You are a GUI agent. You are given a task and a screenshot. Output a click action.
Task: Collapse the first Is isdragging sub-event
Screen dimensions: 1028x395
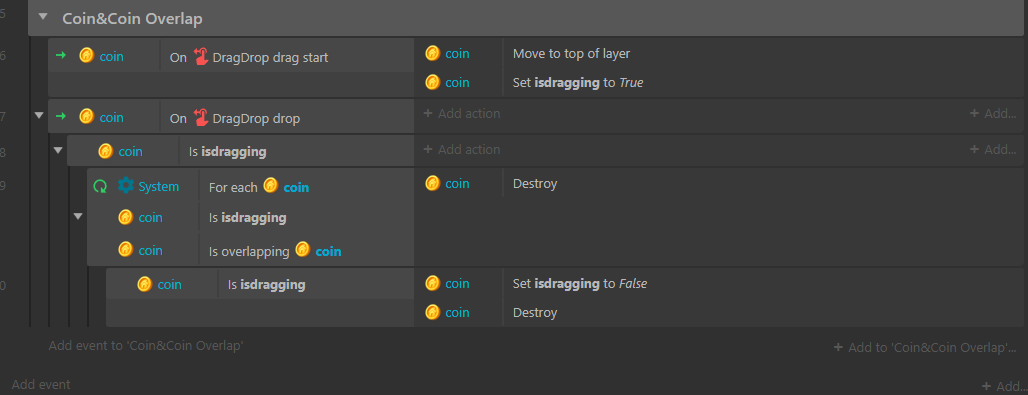(x=58, y=151)
